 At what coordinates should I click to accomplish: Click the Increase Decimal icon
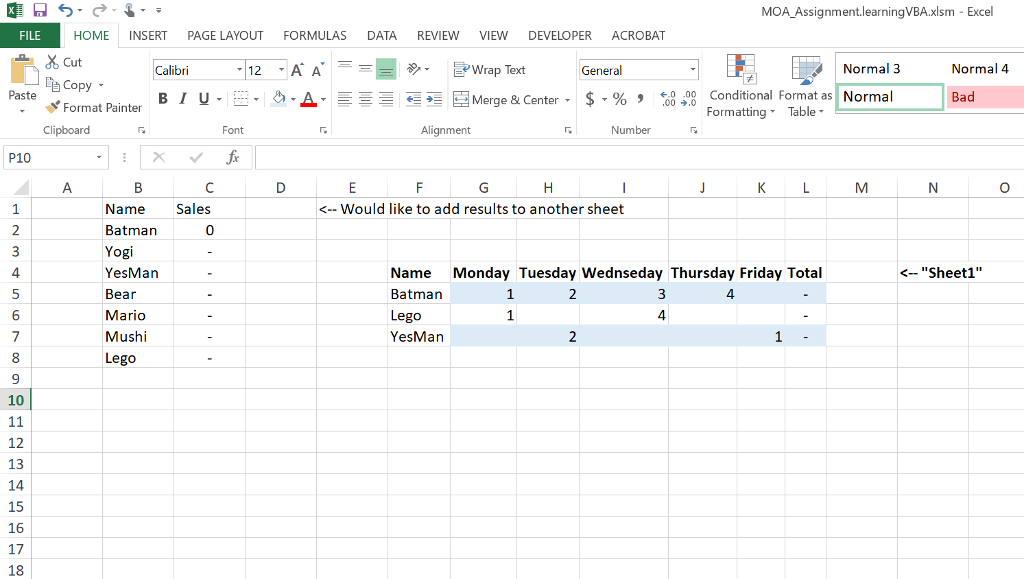pyautogui.click(x=667, y=100)
